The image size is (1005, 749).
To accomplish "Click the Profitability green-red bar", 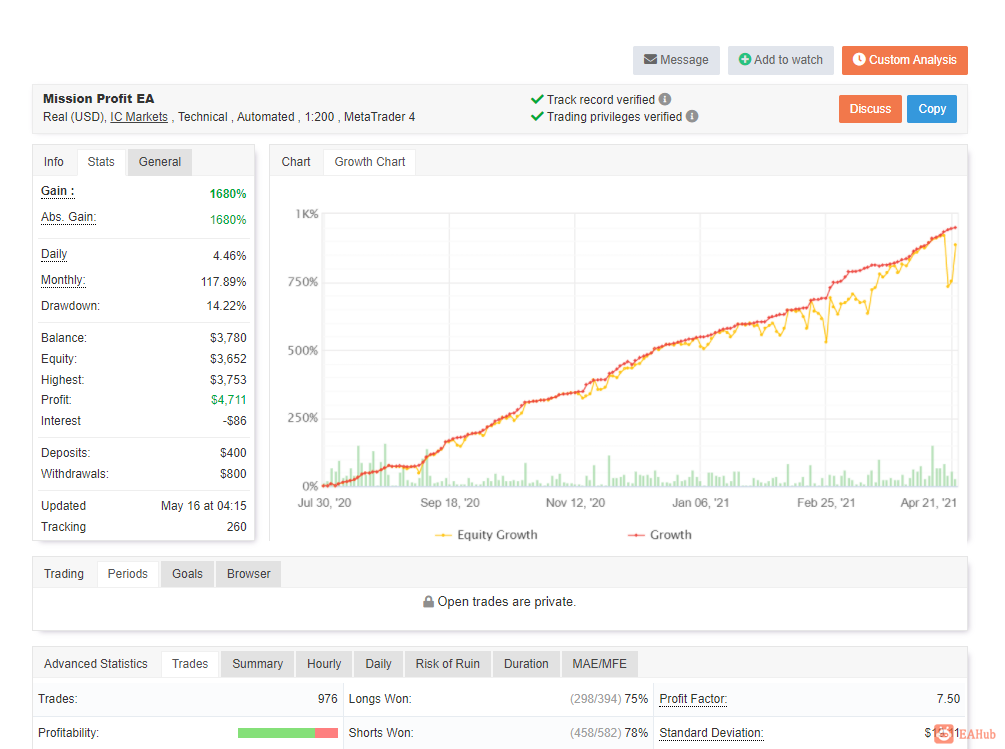I will click(x=288, y=733).
